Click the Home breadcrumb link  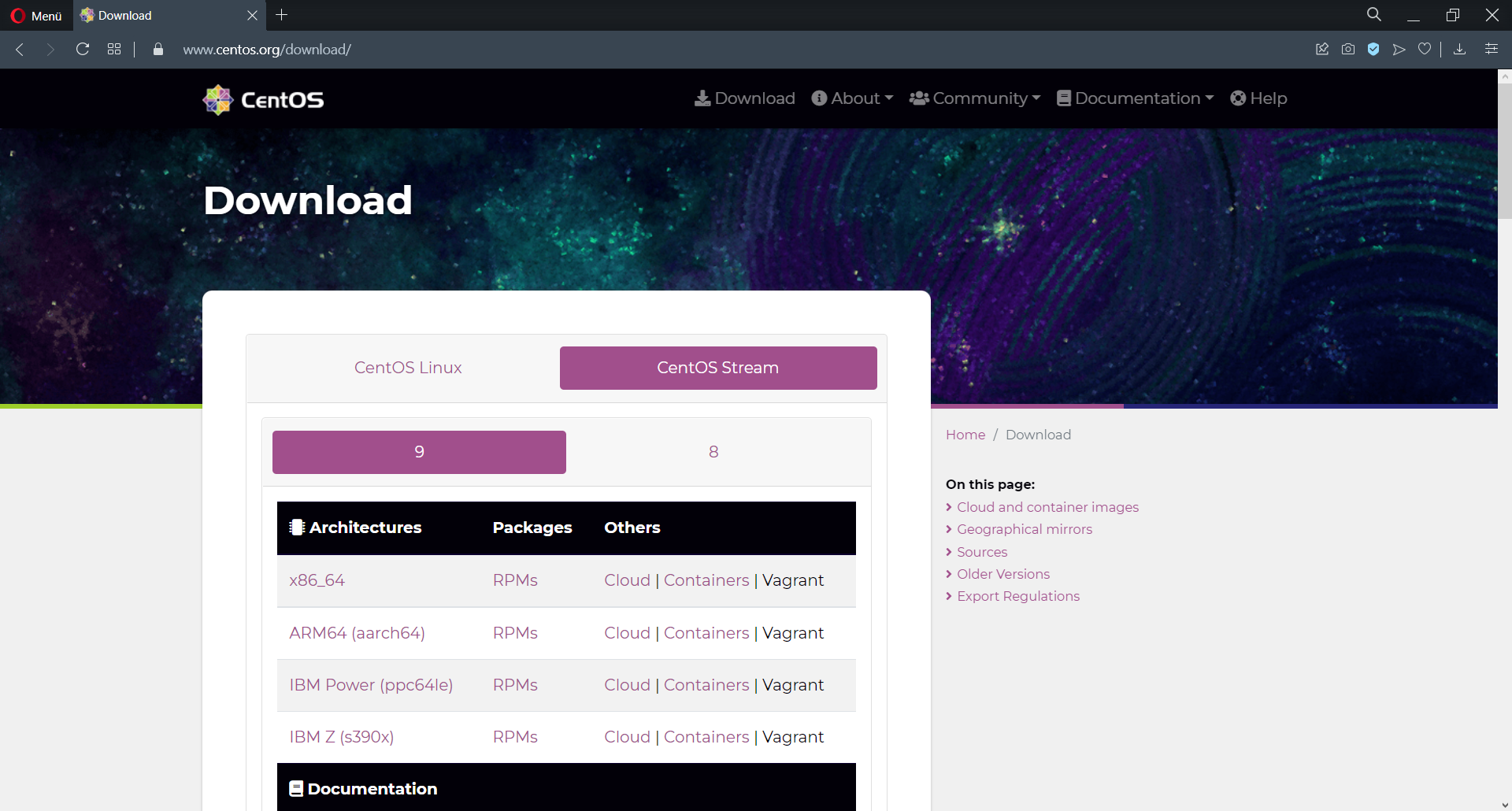tap(965, 435)
